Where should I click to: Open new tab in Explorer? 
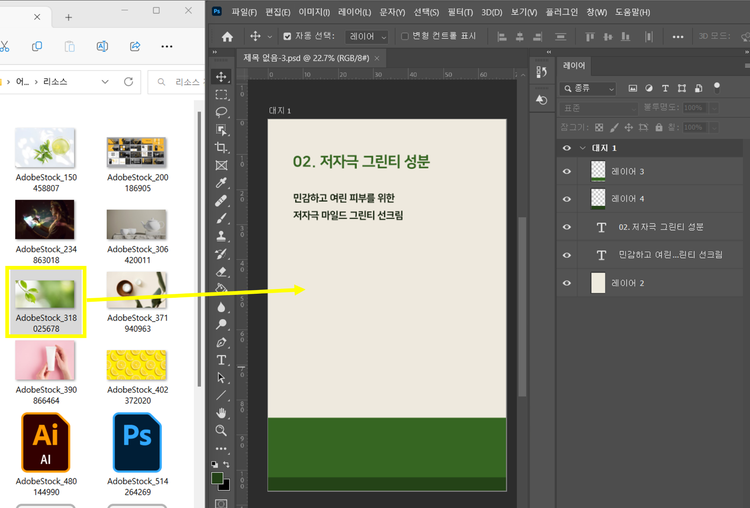[68, 18]
